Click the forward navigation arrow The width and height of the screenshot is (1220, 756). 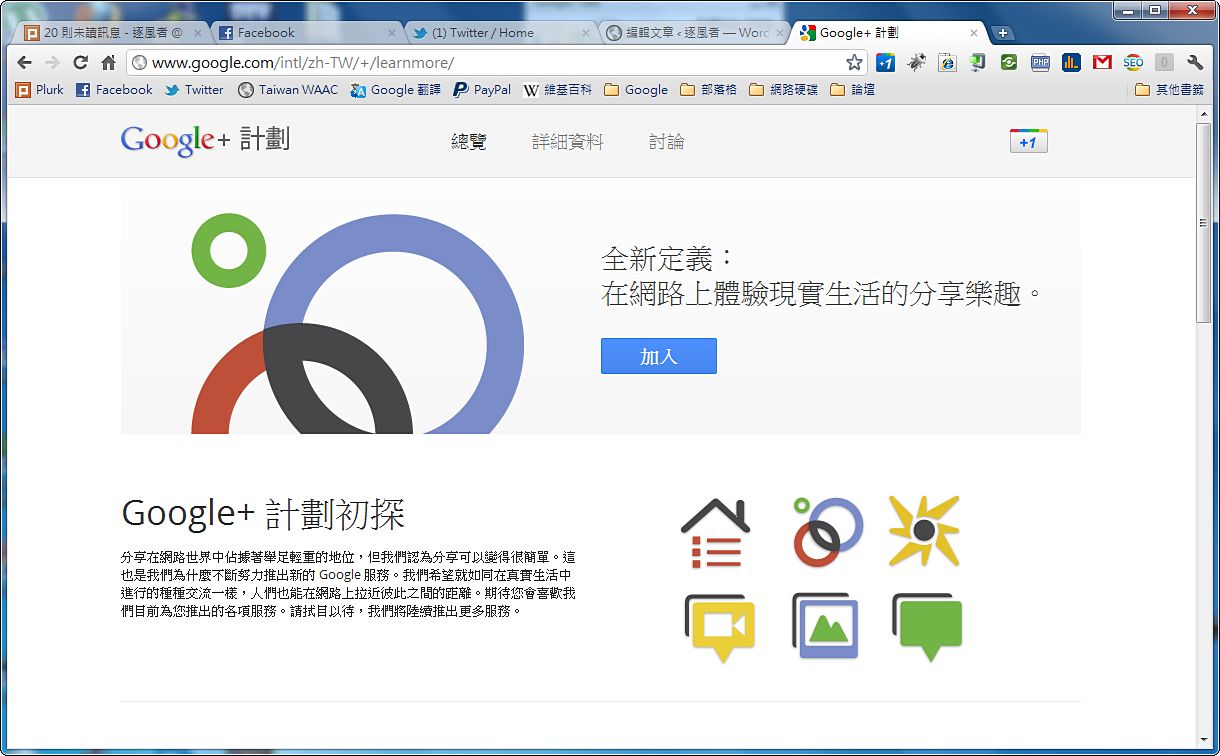coord(52,62)
